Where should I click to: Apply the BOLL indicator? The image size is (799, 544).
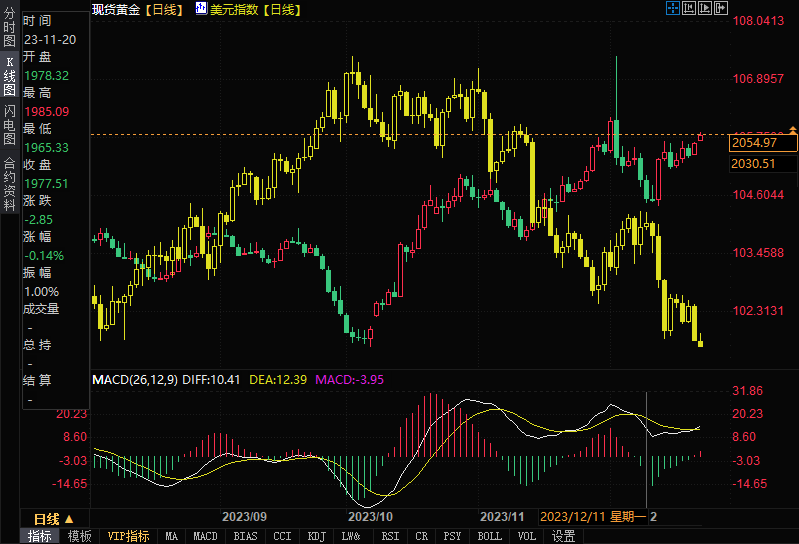489,536
